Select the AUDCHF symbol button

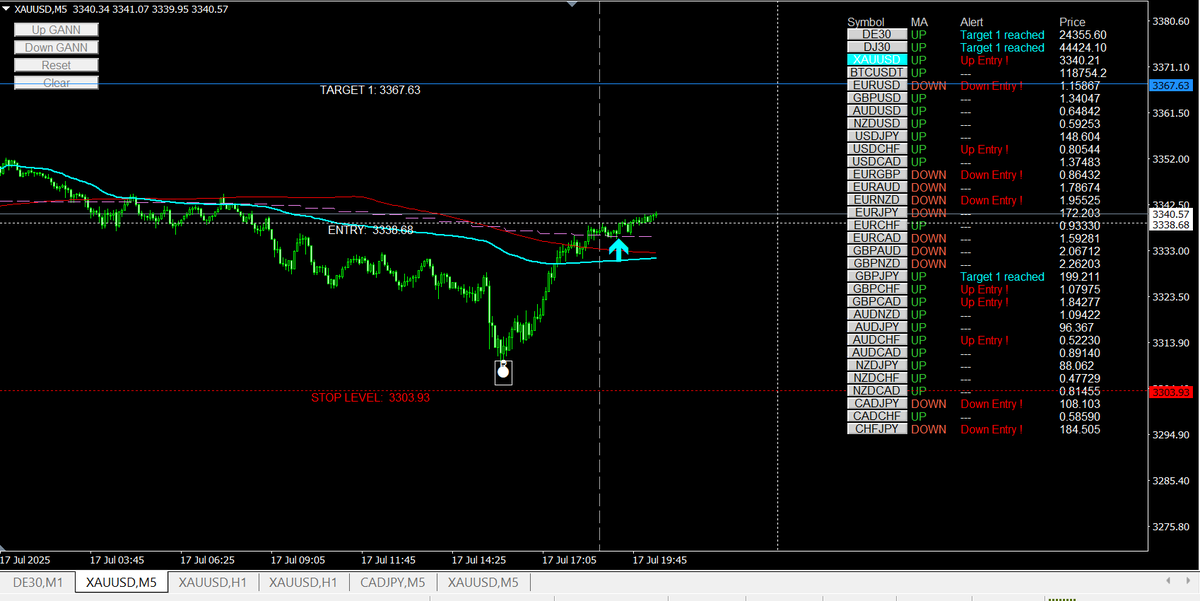tap(877, 340)
